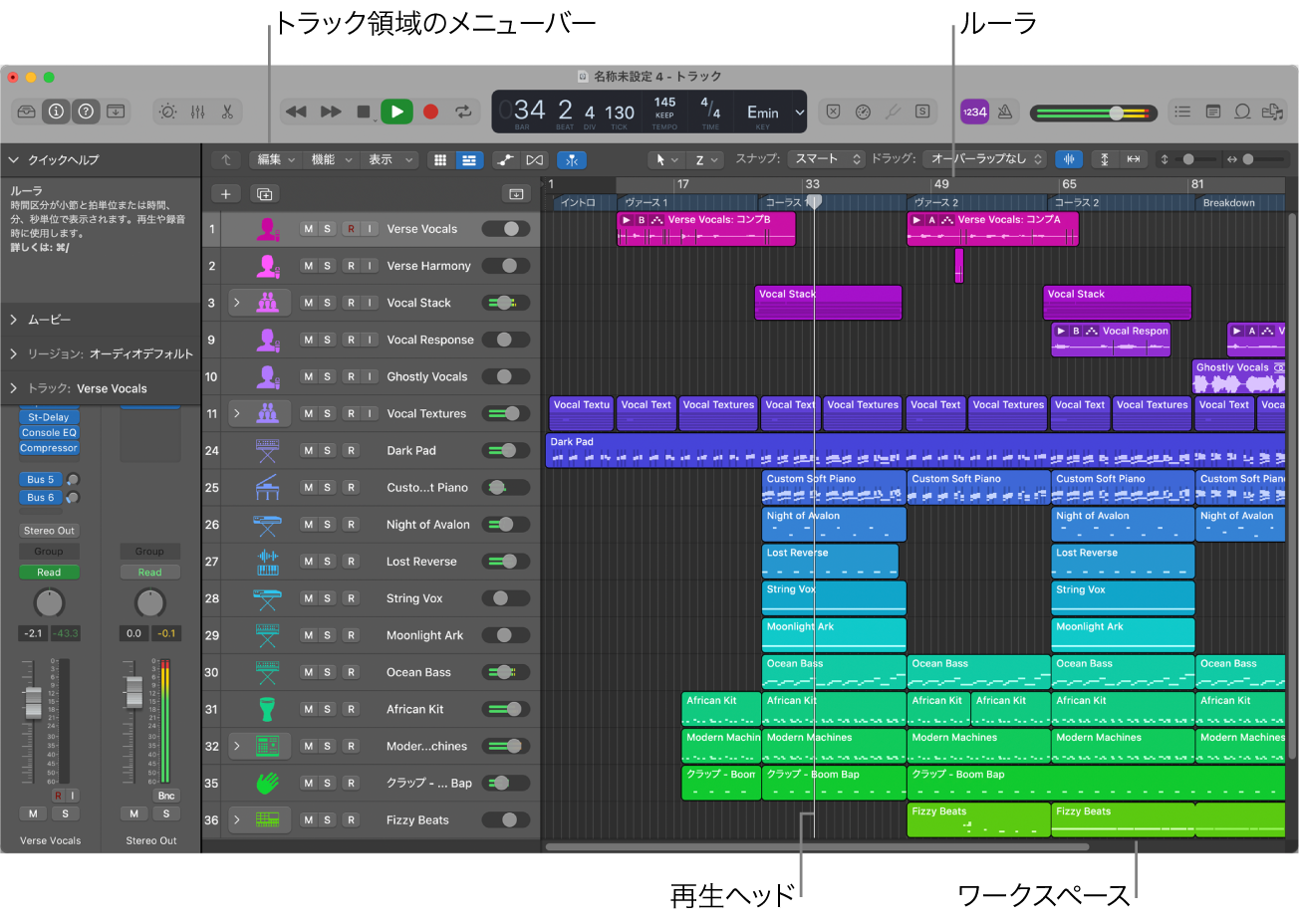
Task: Mute the Verse Vocals track
Action: tap(309, 229)
